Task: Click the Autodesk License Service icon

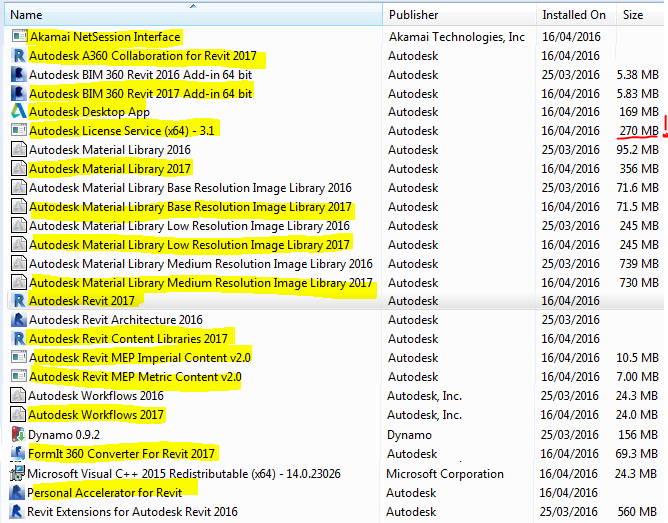Action: point(19,130)
